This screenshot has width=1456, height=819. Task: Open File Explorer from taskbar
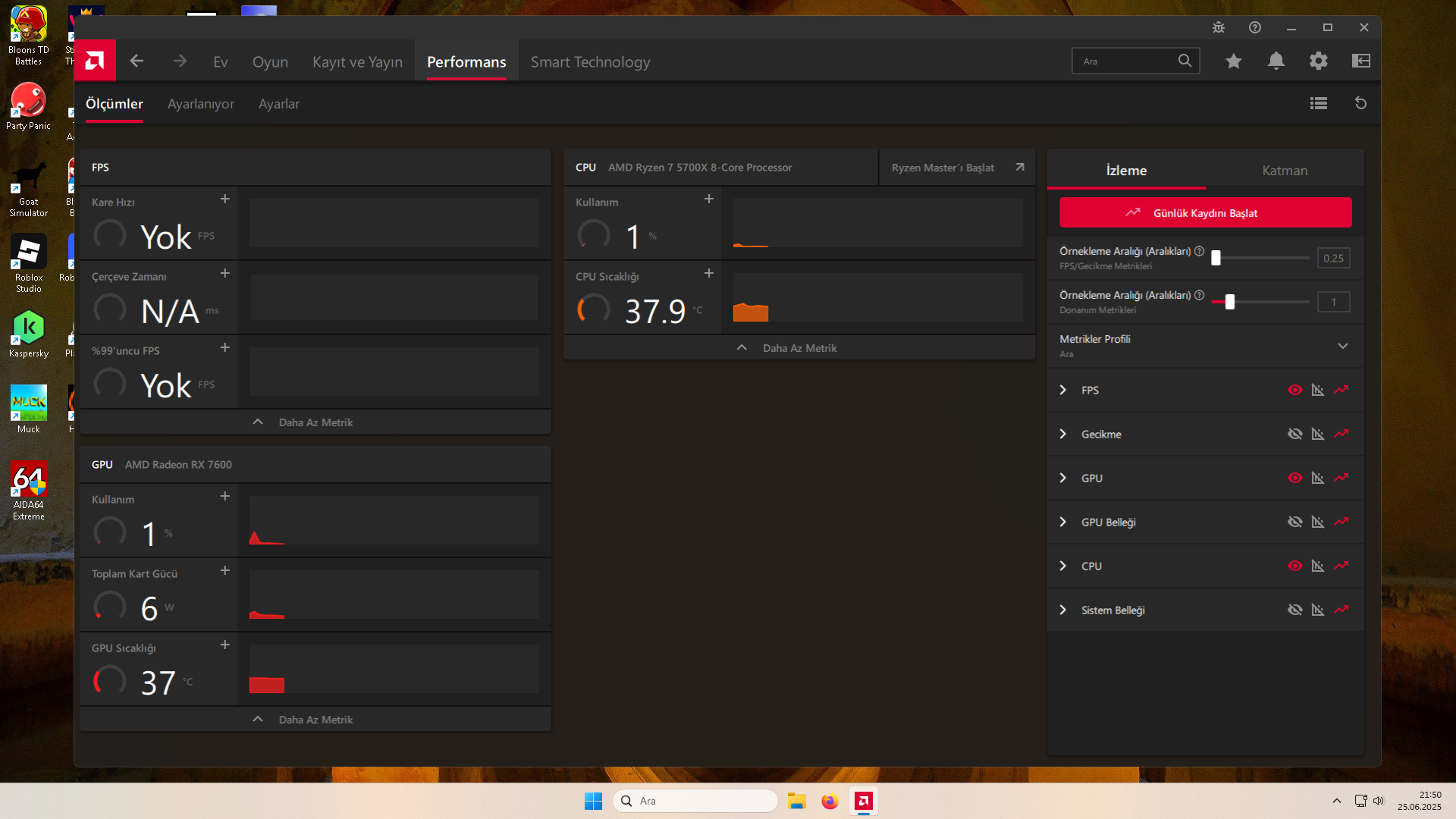coord(796,801)
